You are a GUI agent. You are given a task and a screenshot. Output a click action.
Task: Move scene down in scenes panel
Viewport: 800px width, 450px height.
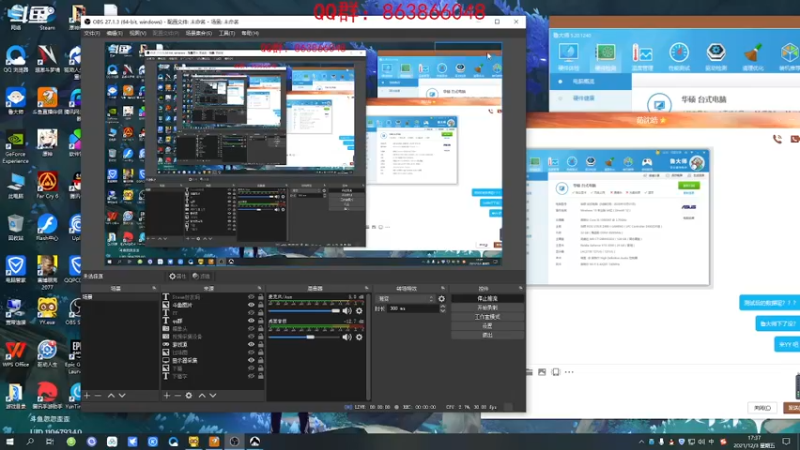click(x=122, y=395)
